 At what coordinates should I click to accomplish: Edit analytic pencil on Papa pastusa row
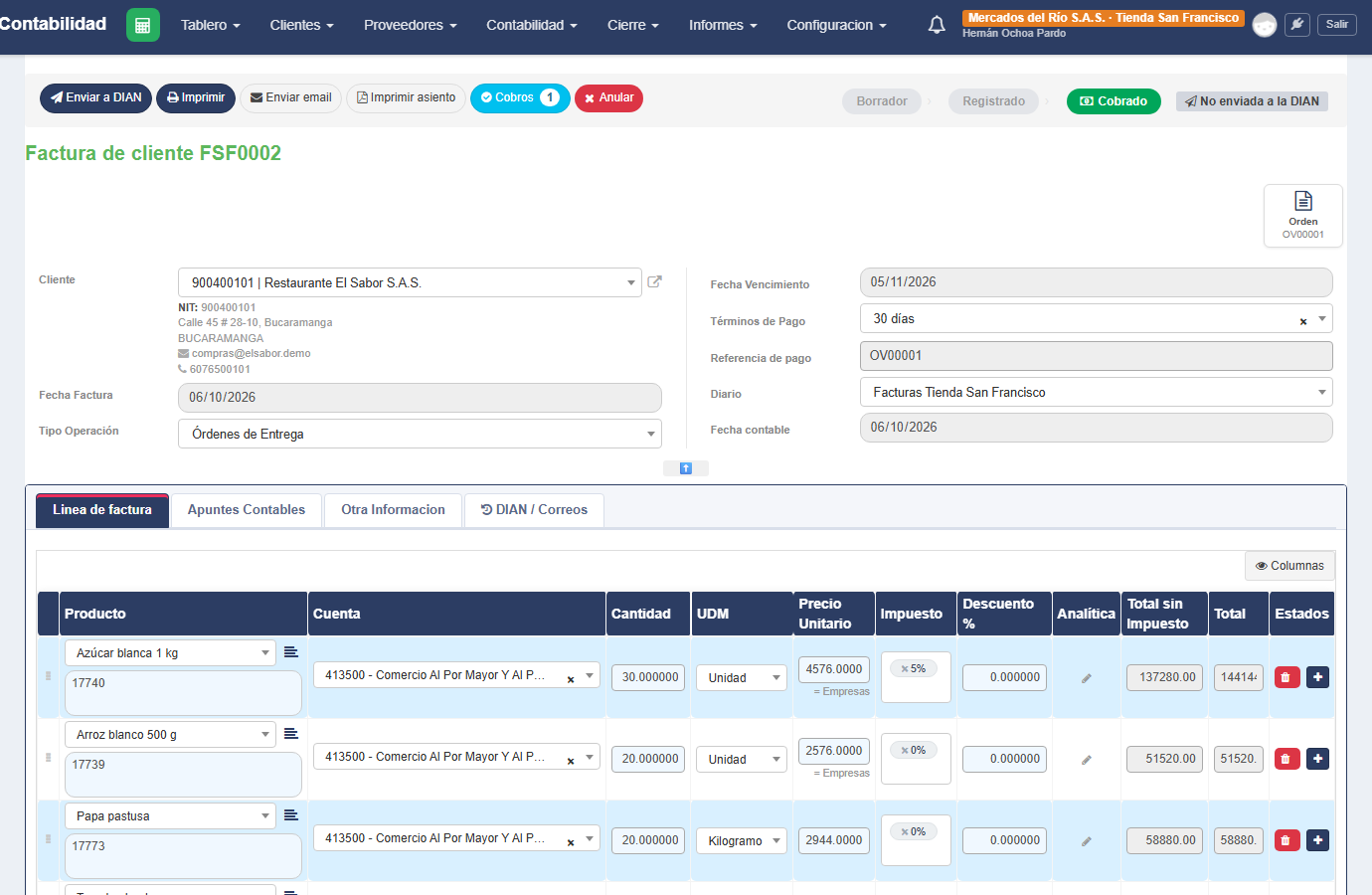[x=1087, y=841]
